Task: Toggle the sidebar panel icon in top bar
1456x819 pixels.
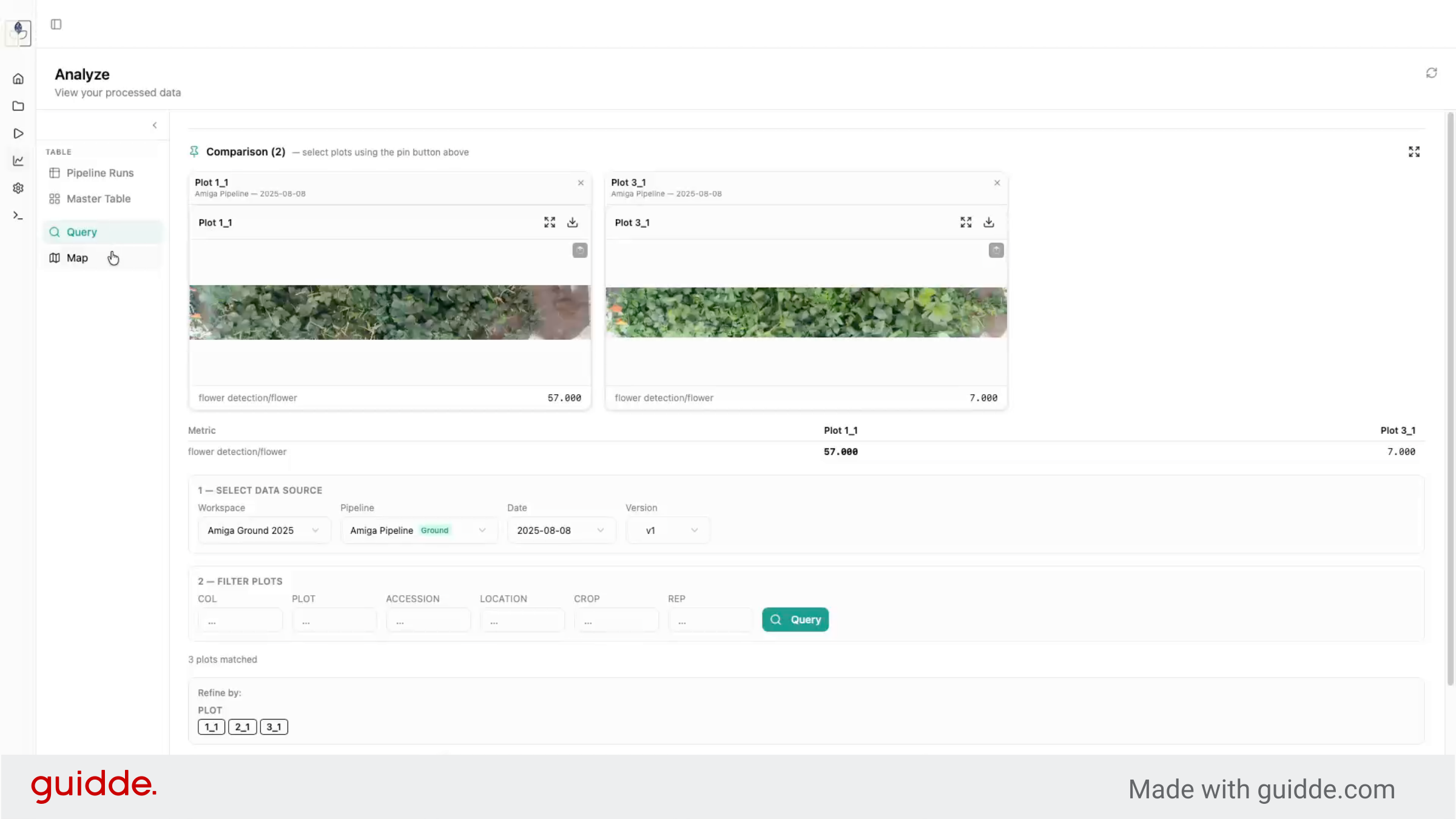Action: click(56, 24)
